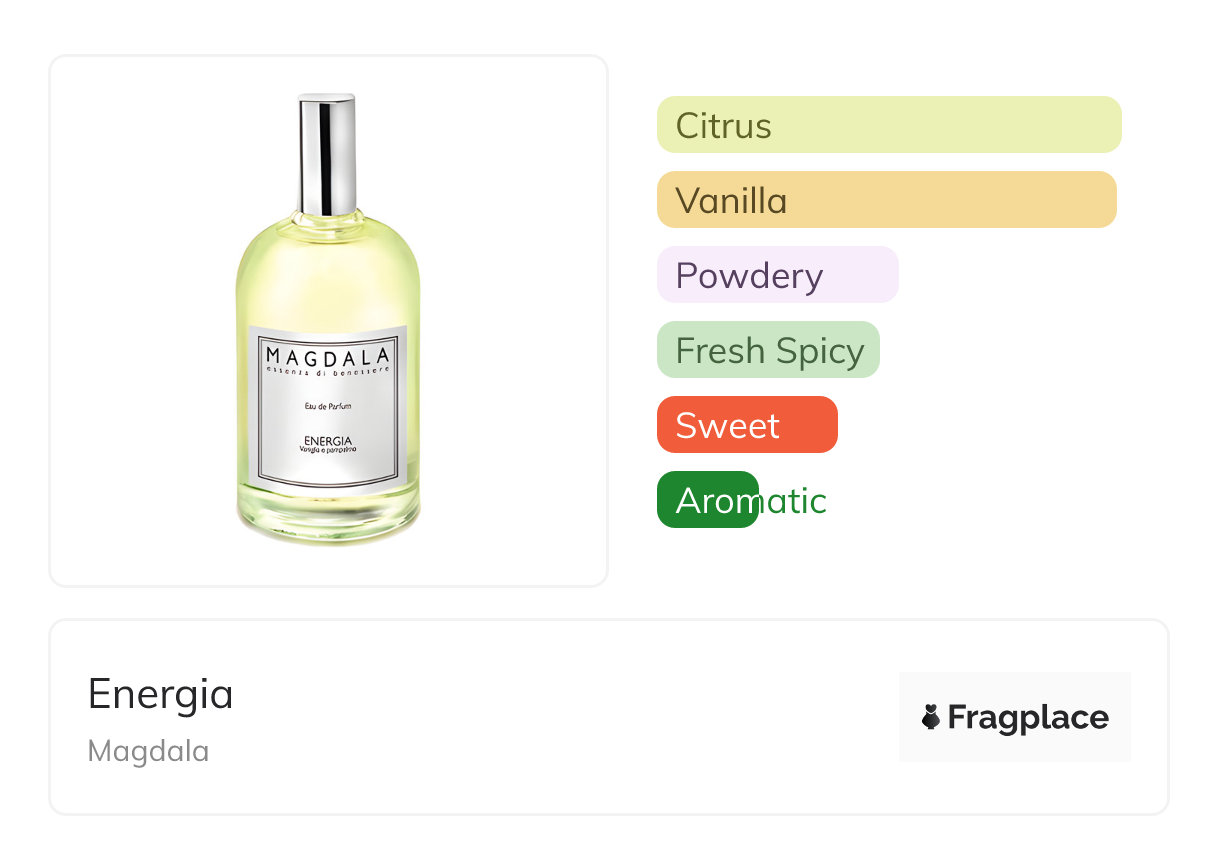Select the green Aromatic accord bar
The image size is (1218, 864).
coord(708,500)
